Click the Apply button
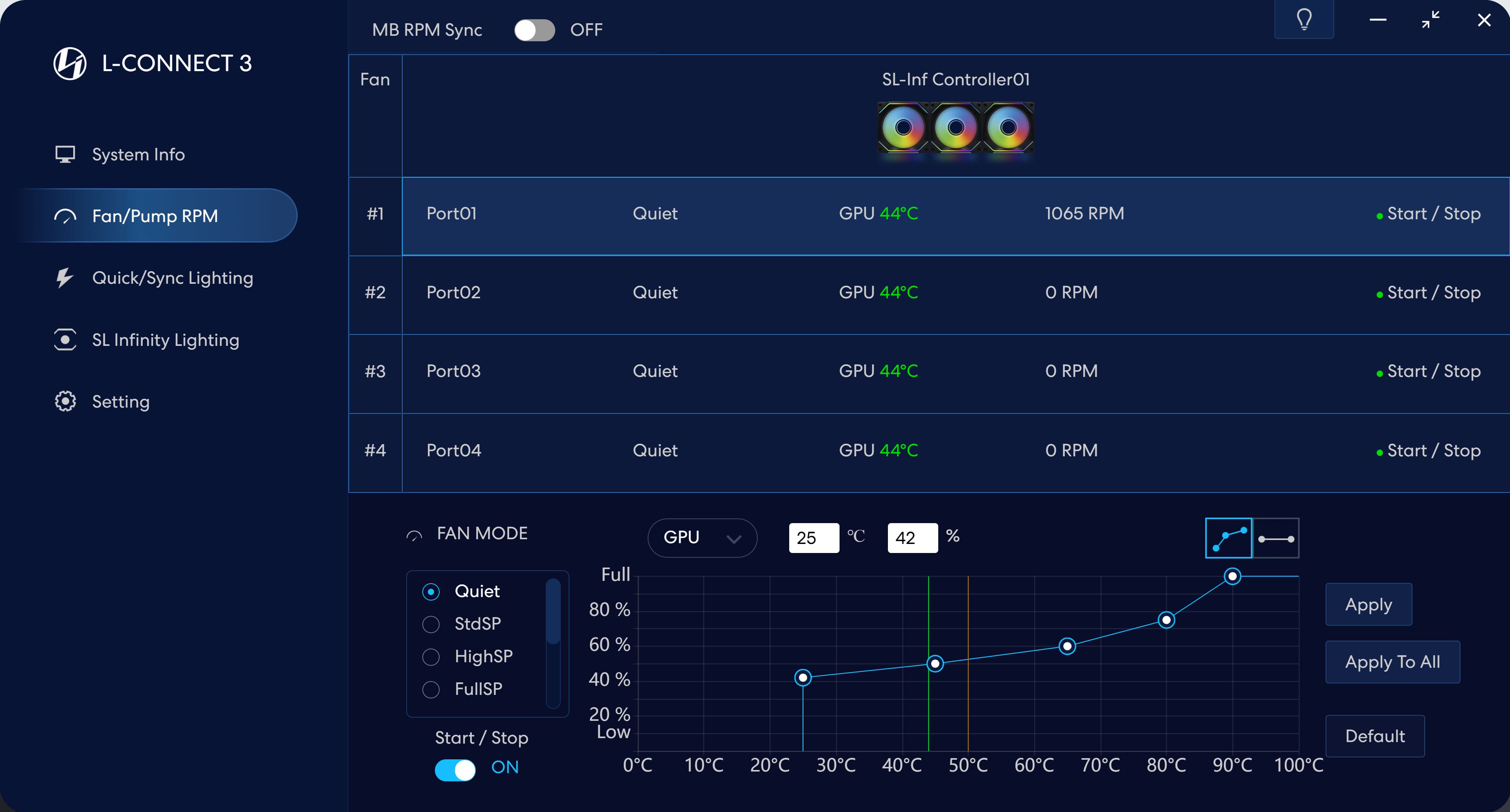The width and height of the screenshot is (1510, 812). coord(1369,604)
